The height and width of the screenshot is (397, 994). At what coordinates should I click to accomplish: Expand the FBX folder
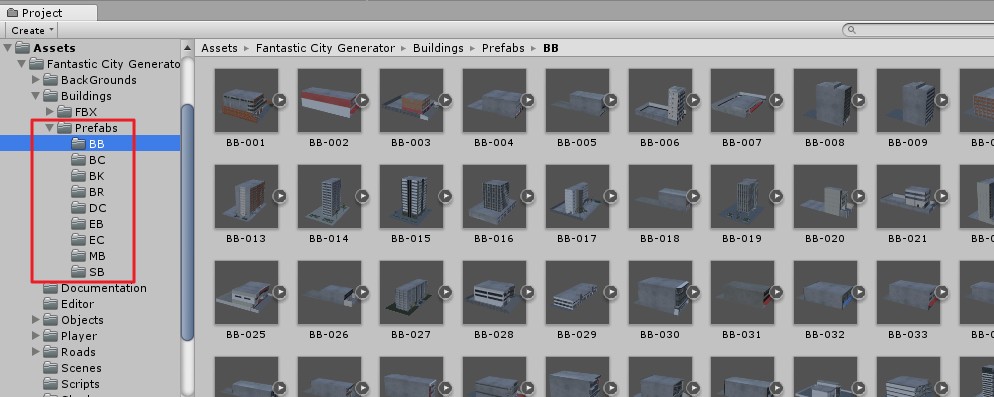pos(49,112)
